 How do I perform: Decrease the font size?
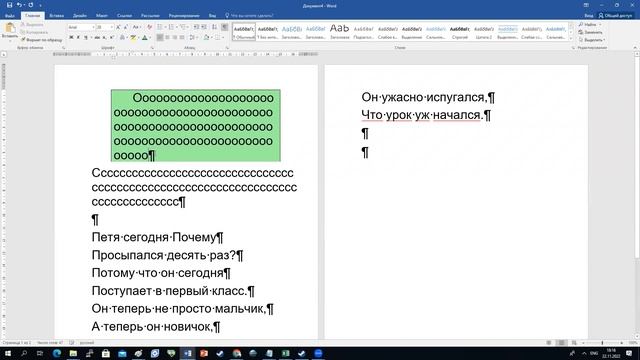pos(126,27)
